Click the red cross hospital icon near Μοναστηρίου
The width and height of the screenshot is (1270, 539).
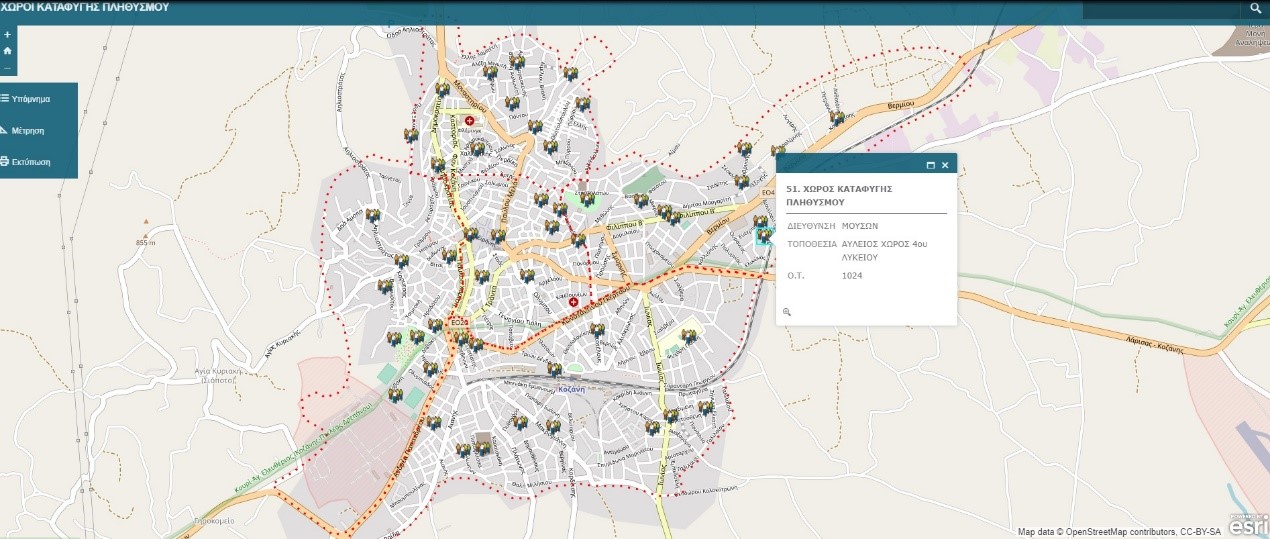click(469, 121)
